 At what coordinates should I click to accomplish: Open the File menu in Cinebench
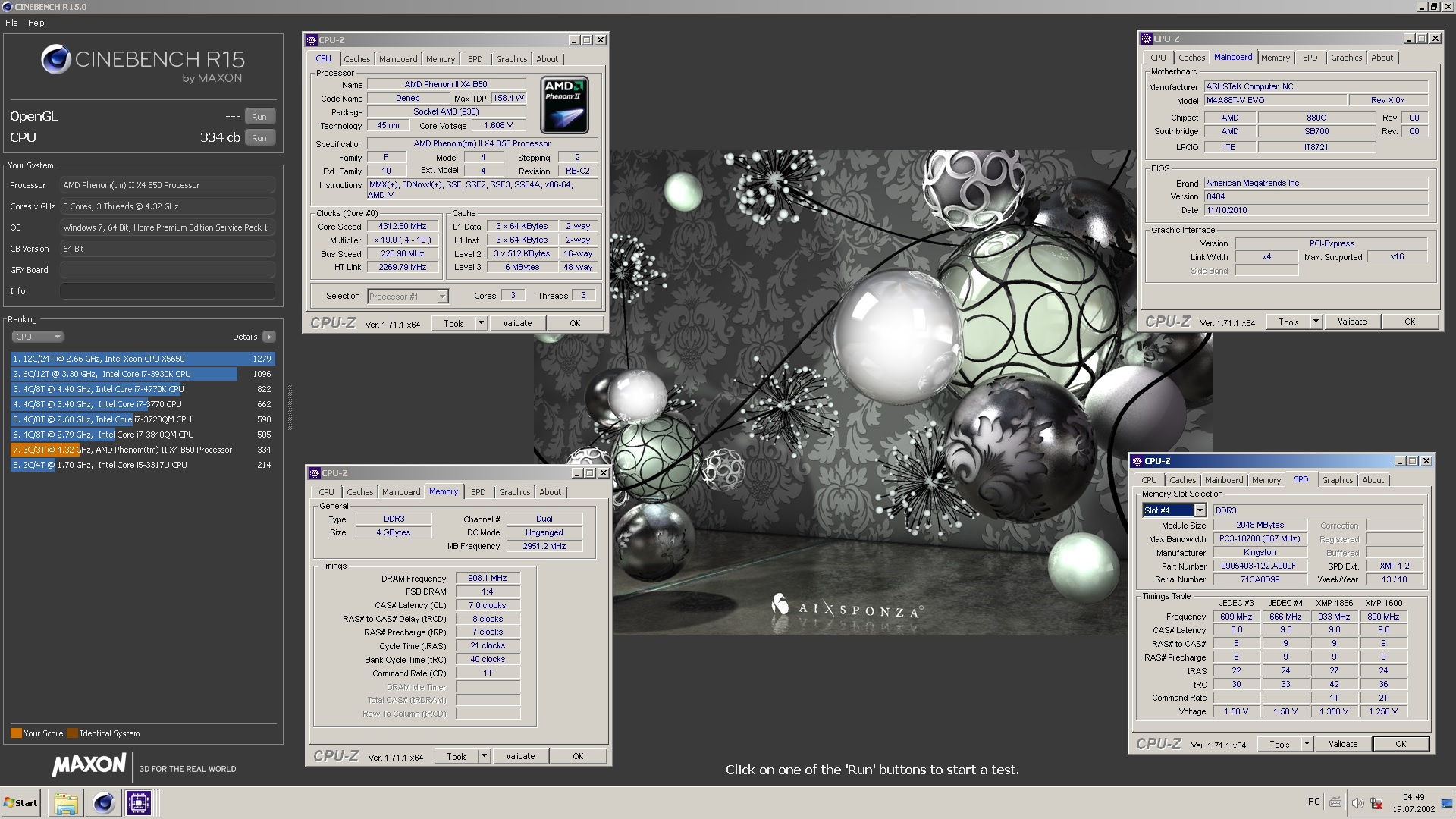(11, 23)
